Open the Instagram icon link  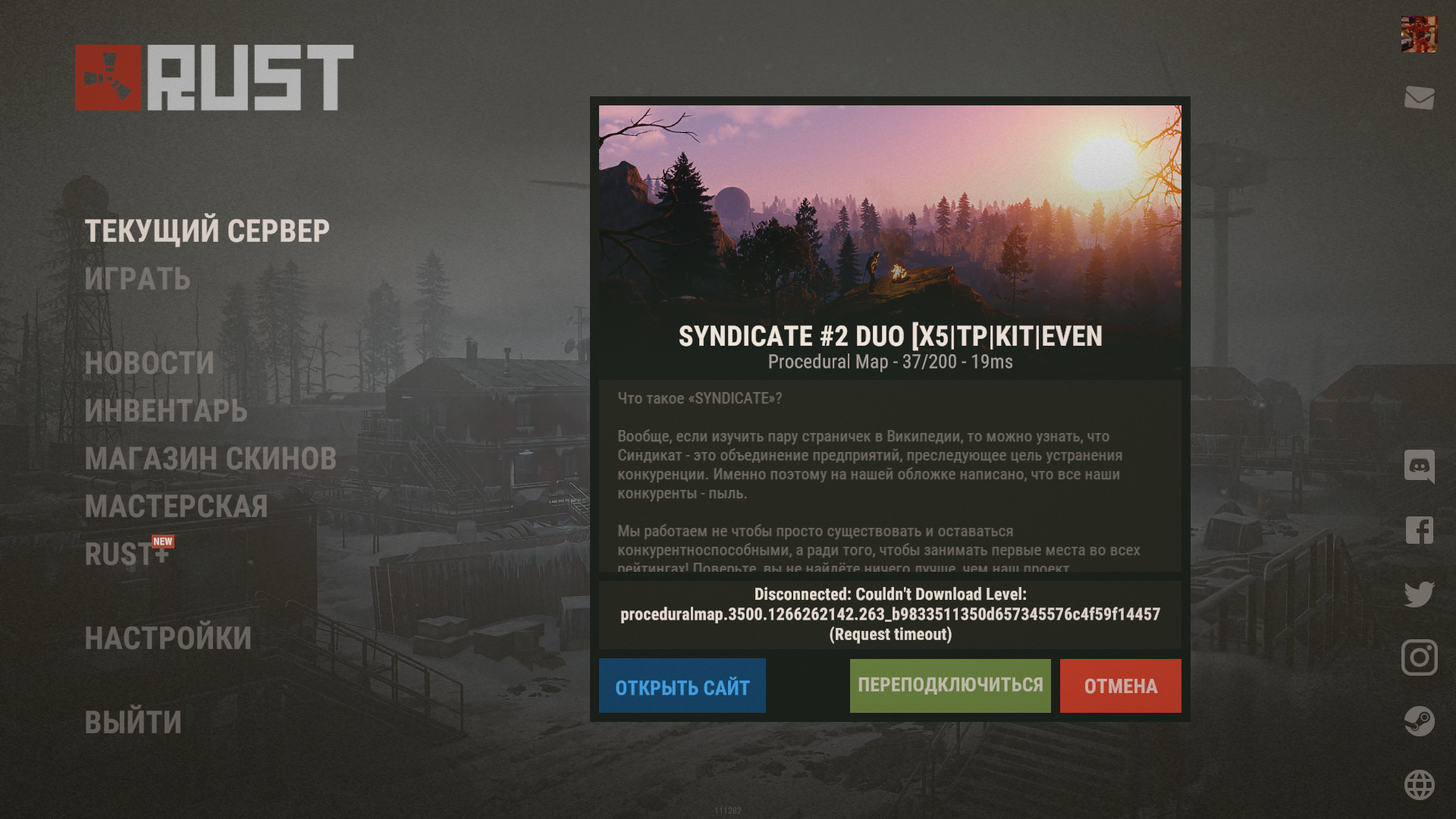(1419, 657)
